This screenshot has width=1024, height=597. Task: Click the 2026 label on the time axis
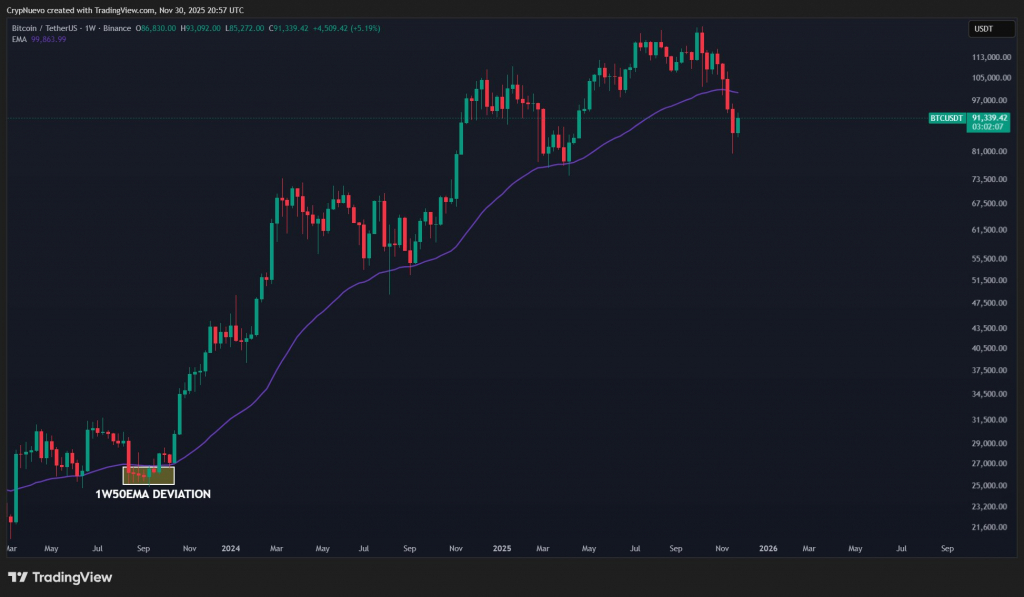tap(768, 548)
